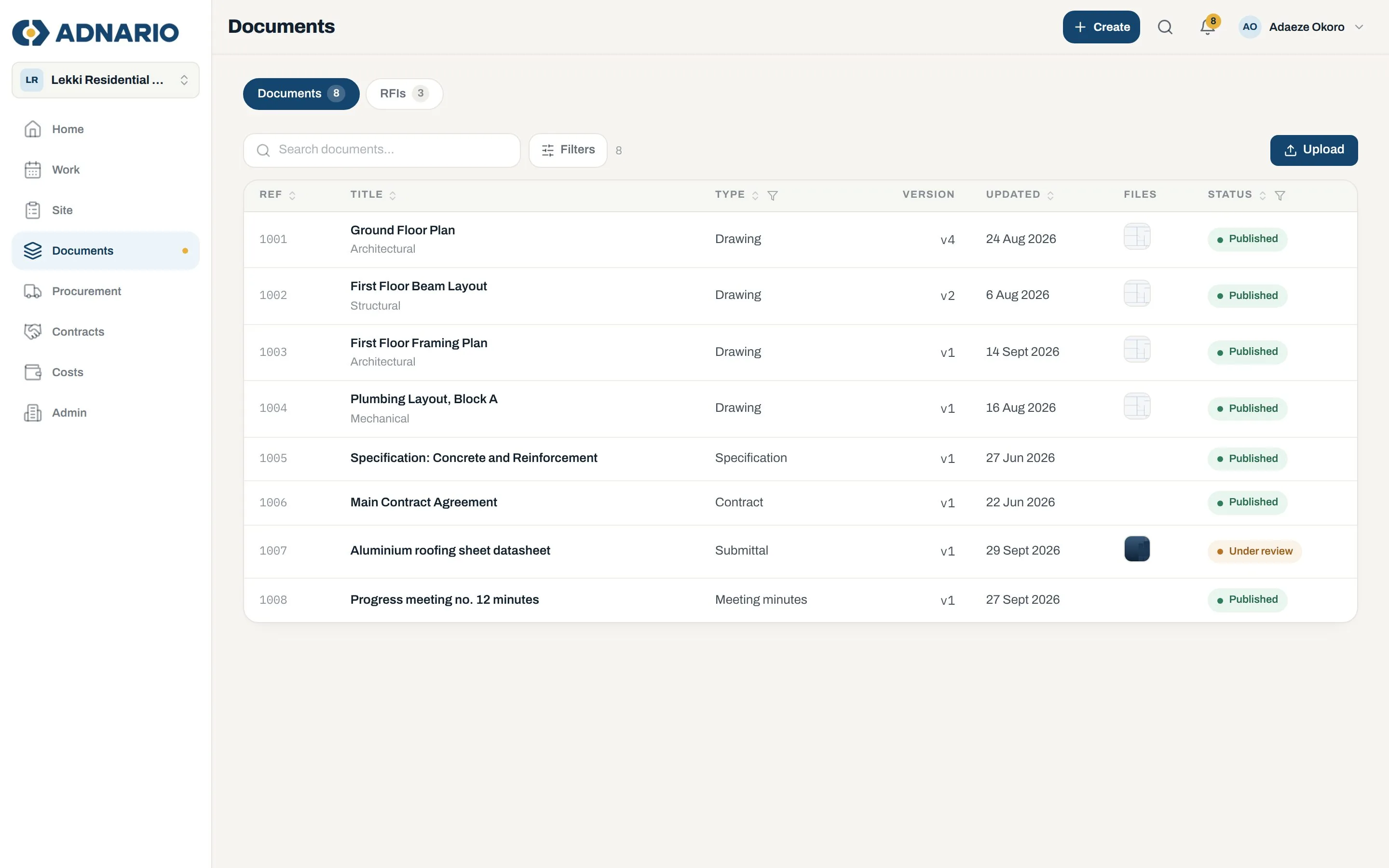This screenshot has height=868, width=1389.
Task: Open the STATUS column filter funnel
Action: coord(1280,196)
